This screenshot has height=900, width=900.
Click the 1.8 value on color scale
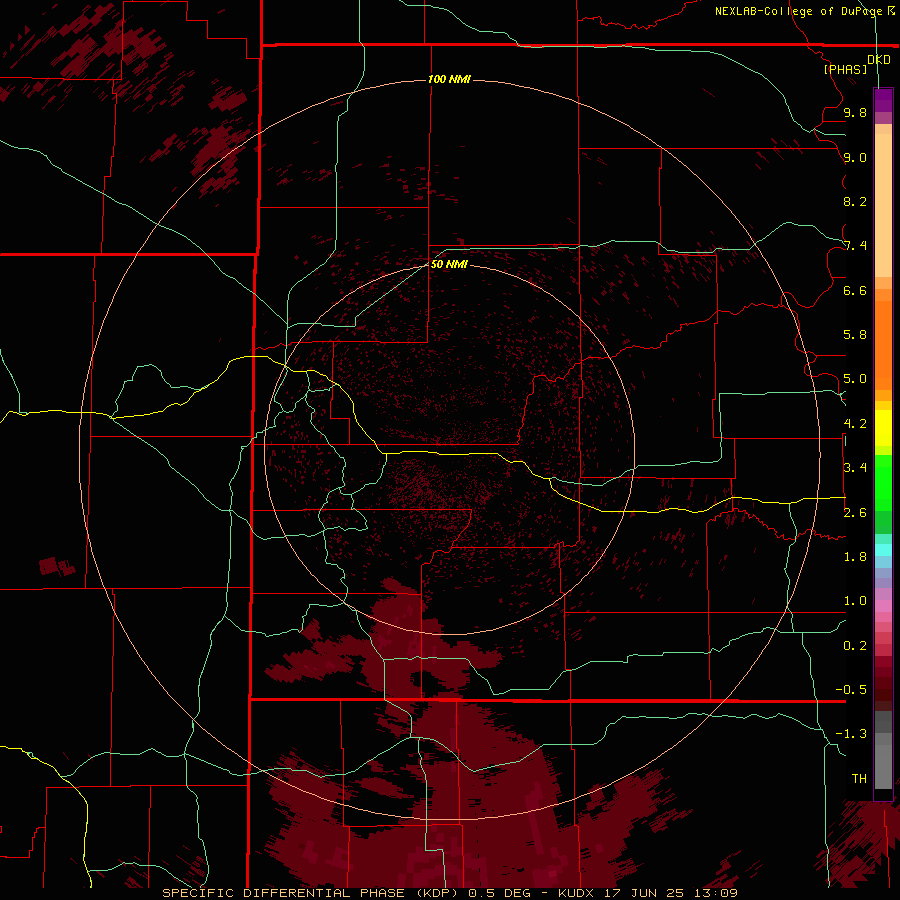point(855,557)
